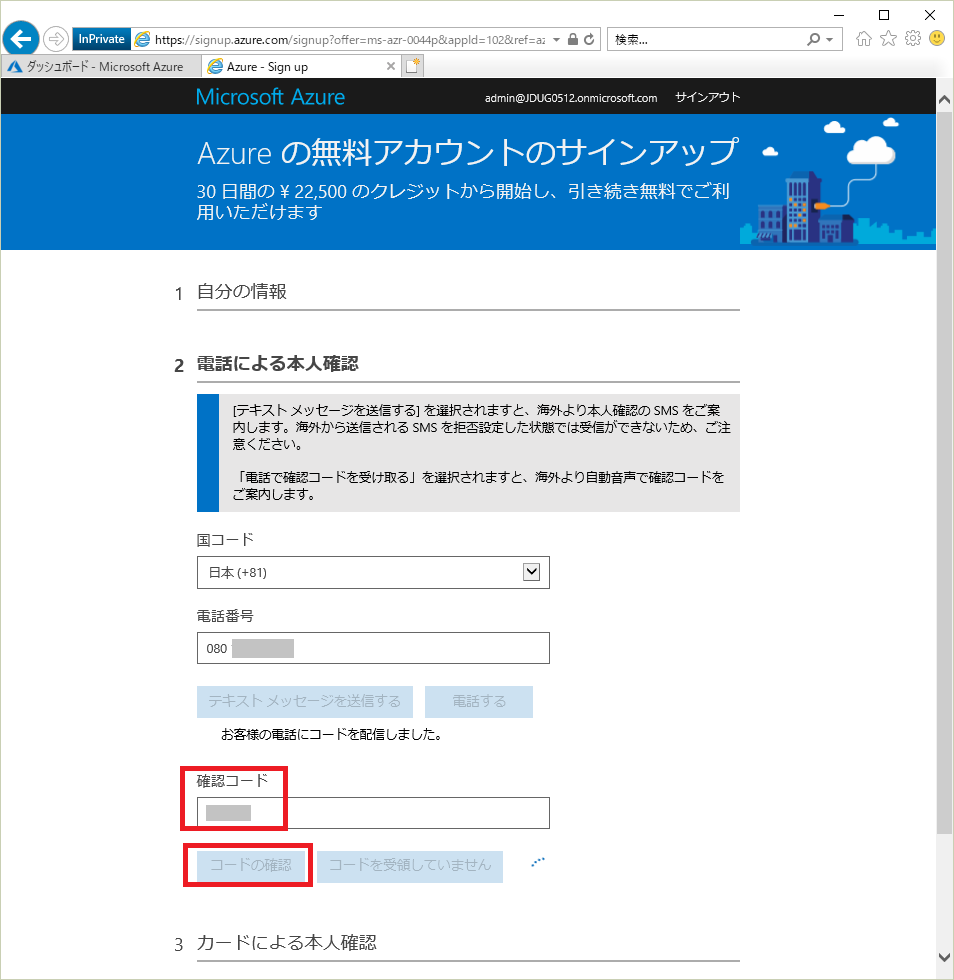The image size is (954, 980).
Task: Click the 確認コード input field
Action: (373, 813)
